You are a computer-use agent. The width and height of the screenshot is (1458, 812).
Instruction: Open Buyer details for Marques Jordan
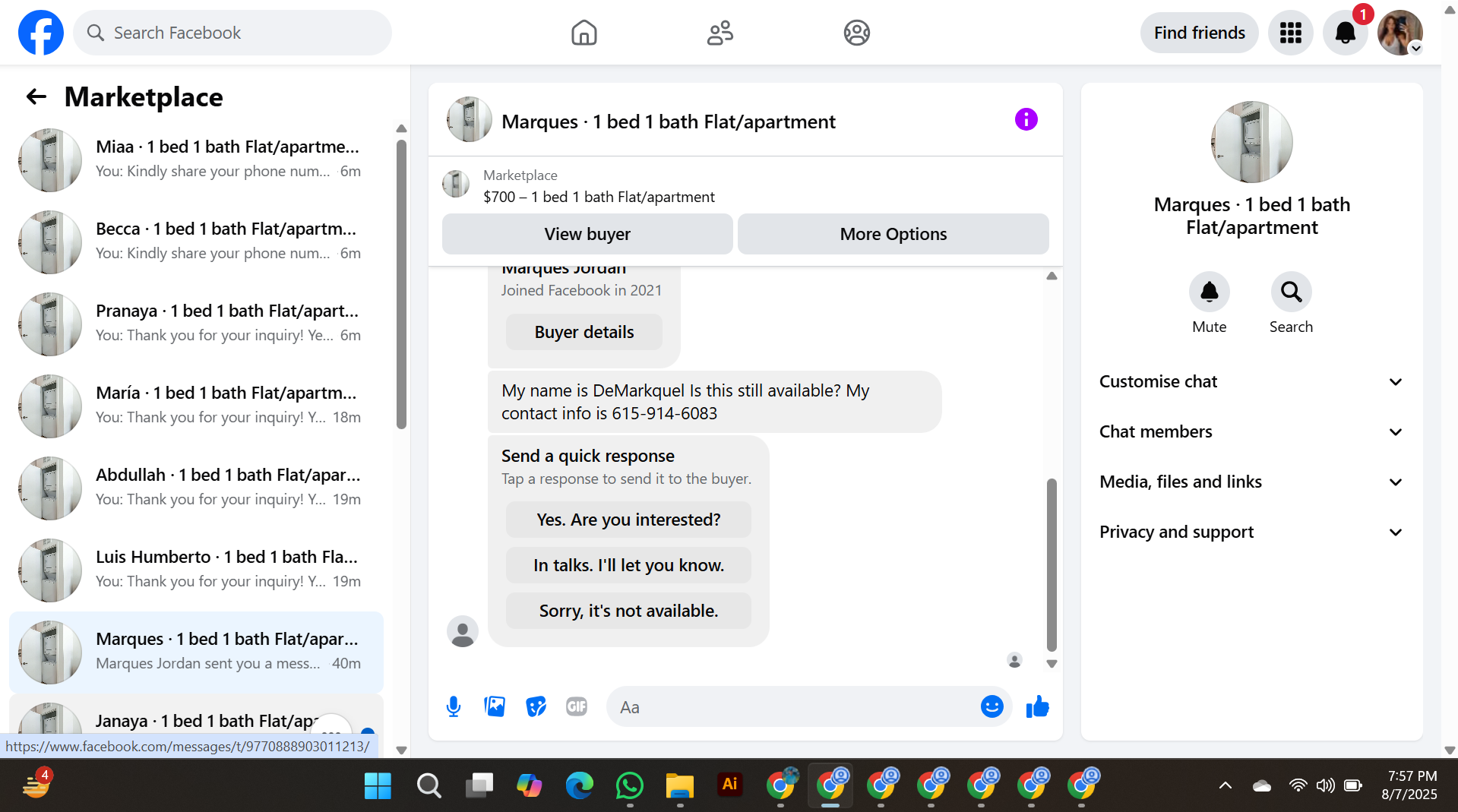[584, 332]
